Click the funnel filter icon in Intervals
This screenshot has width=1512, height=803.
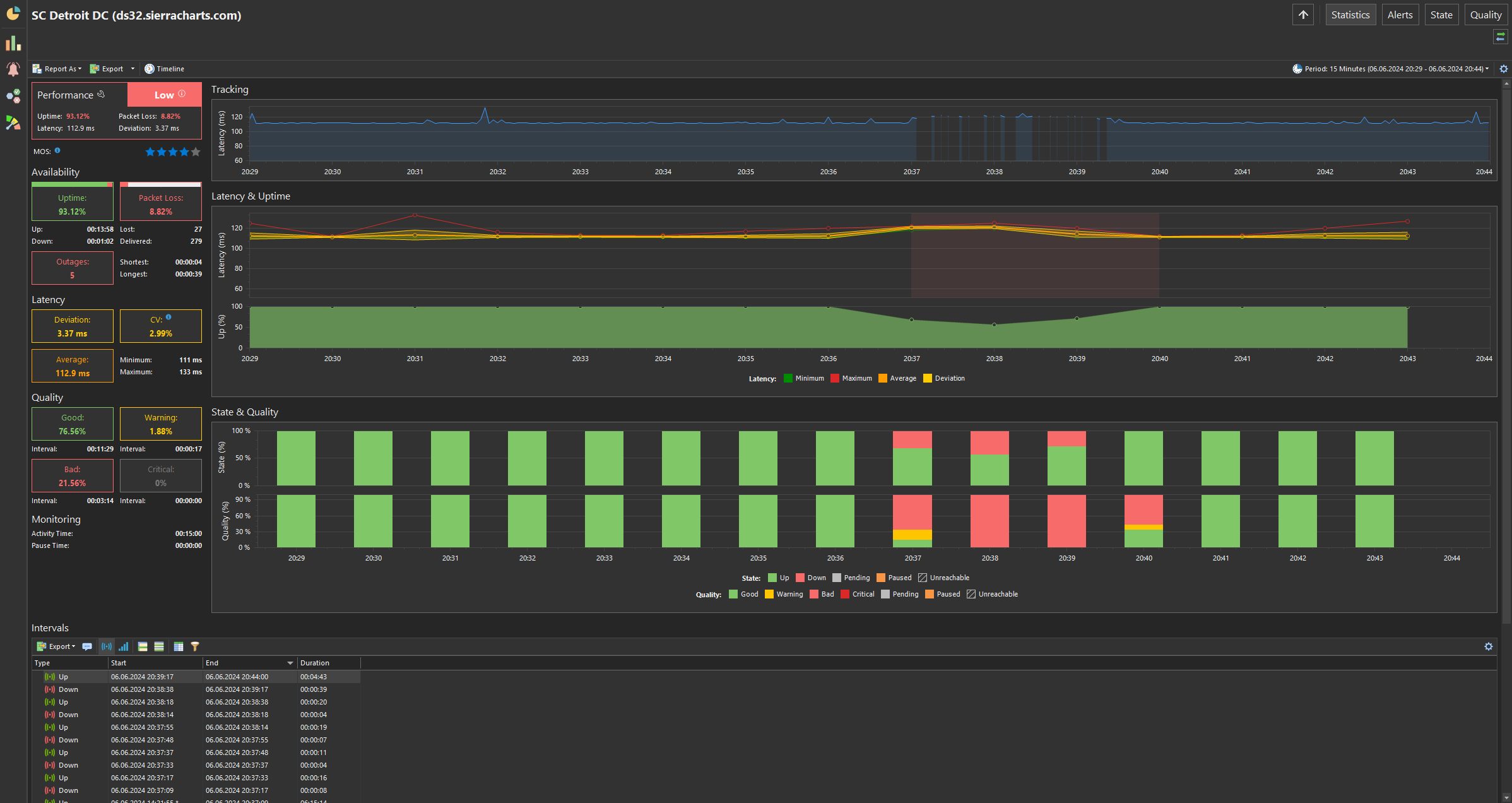(x=195, y=646)
